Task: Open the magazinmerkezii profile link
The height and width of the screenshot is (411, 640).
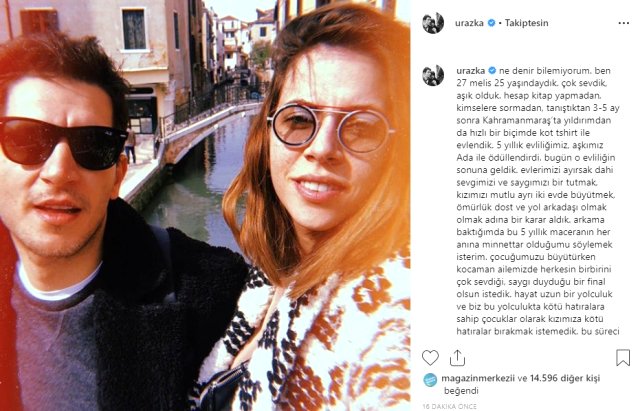Action: [x=478, y=378]
